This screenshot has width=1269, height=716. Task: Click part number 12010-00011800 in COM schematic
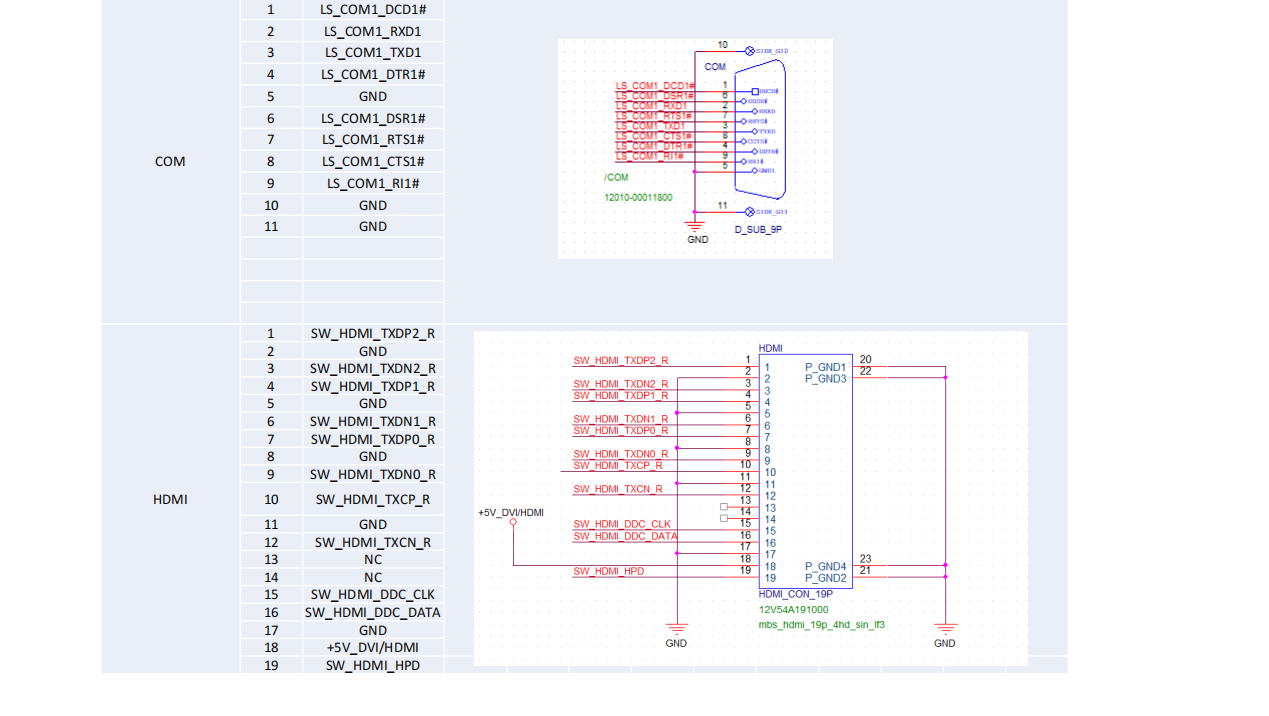(x=638, y=198)
